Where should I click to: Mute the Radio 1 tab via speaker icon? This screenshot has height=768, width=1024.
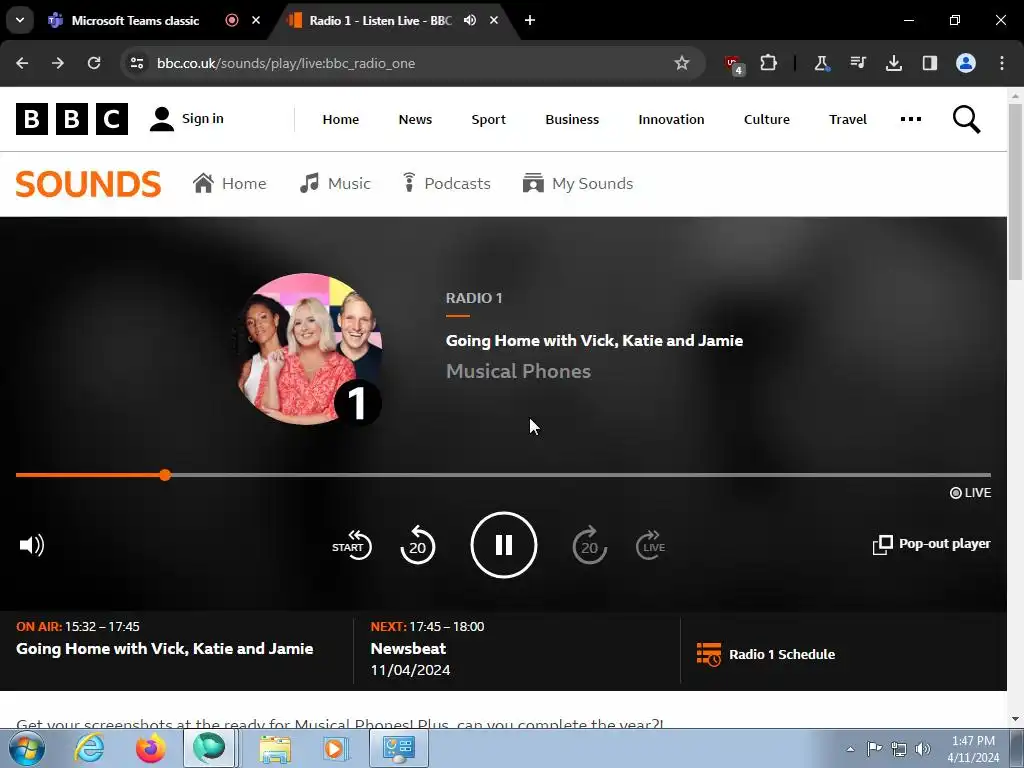[x=470, y=20]
